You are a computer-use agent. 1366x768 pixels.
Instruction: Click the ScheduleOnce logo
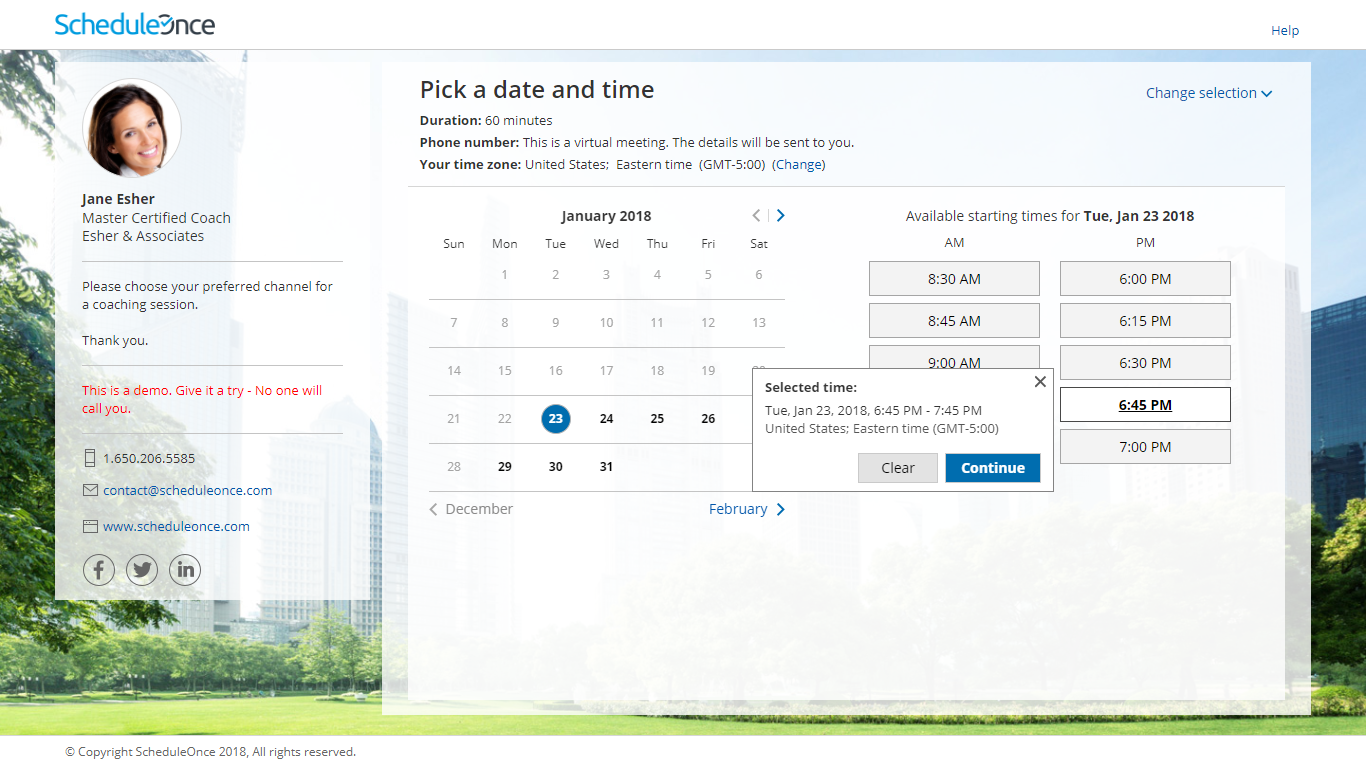[134, 24]
